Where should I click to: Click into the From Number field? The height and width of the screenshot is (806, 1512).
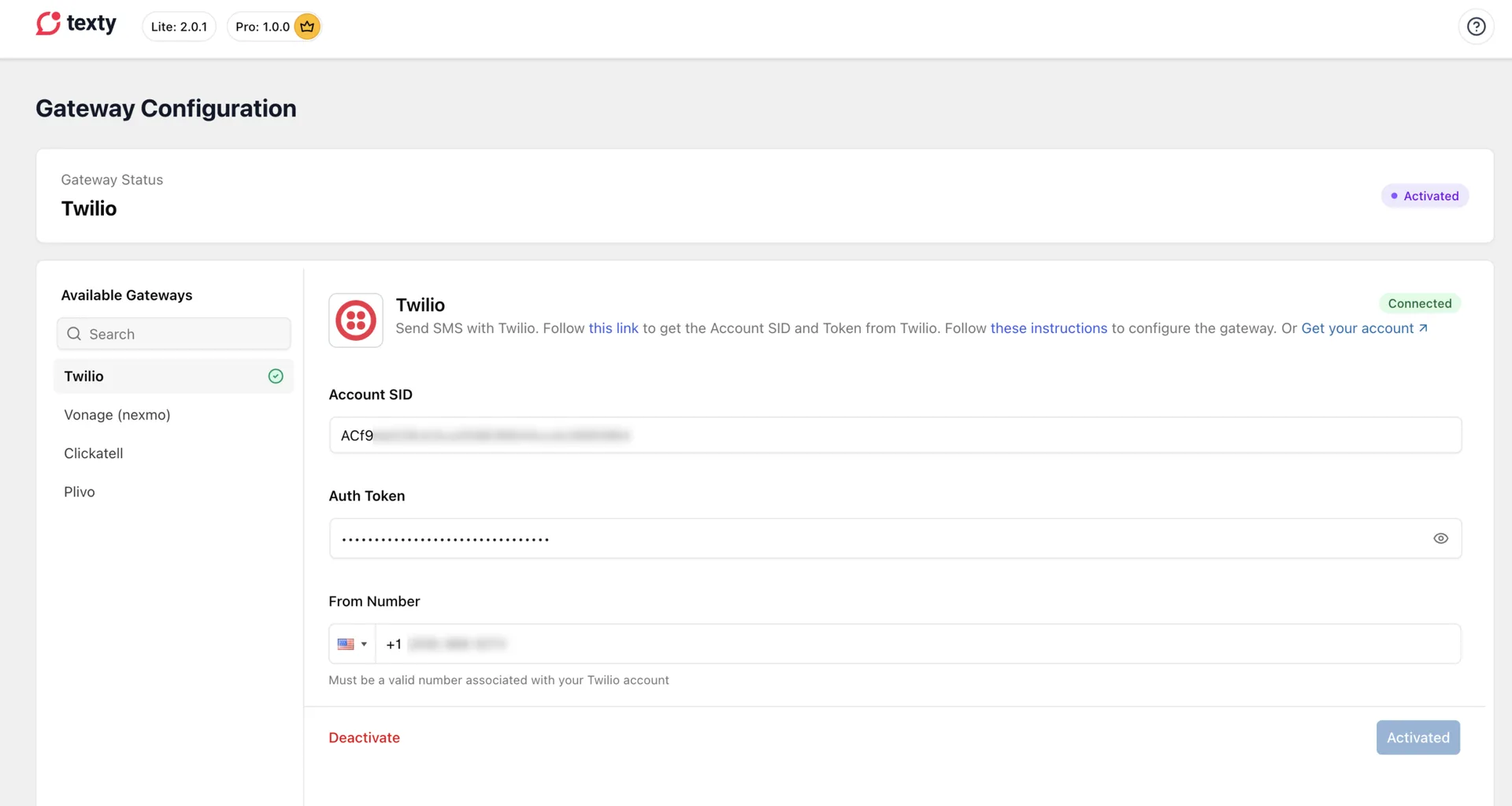917,644
